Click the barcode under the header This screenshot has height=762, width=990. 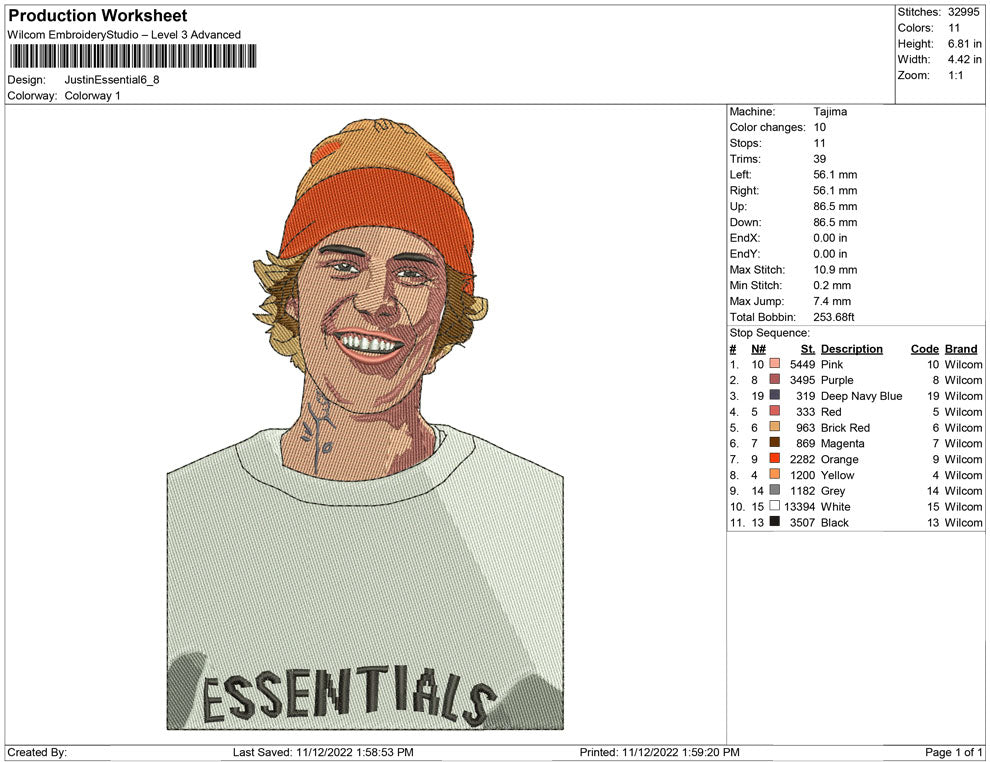[133, 56]
